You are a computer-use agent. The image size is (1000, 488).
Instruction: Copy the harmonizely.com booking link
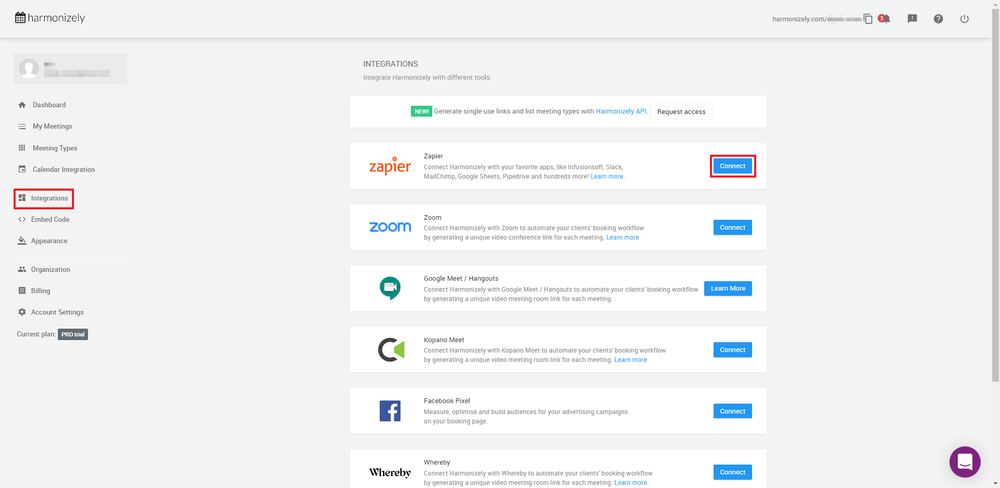pyautogui.click(x=868, y=19)
